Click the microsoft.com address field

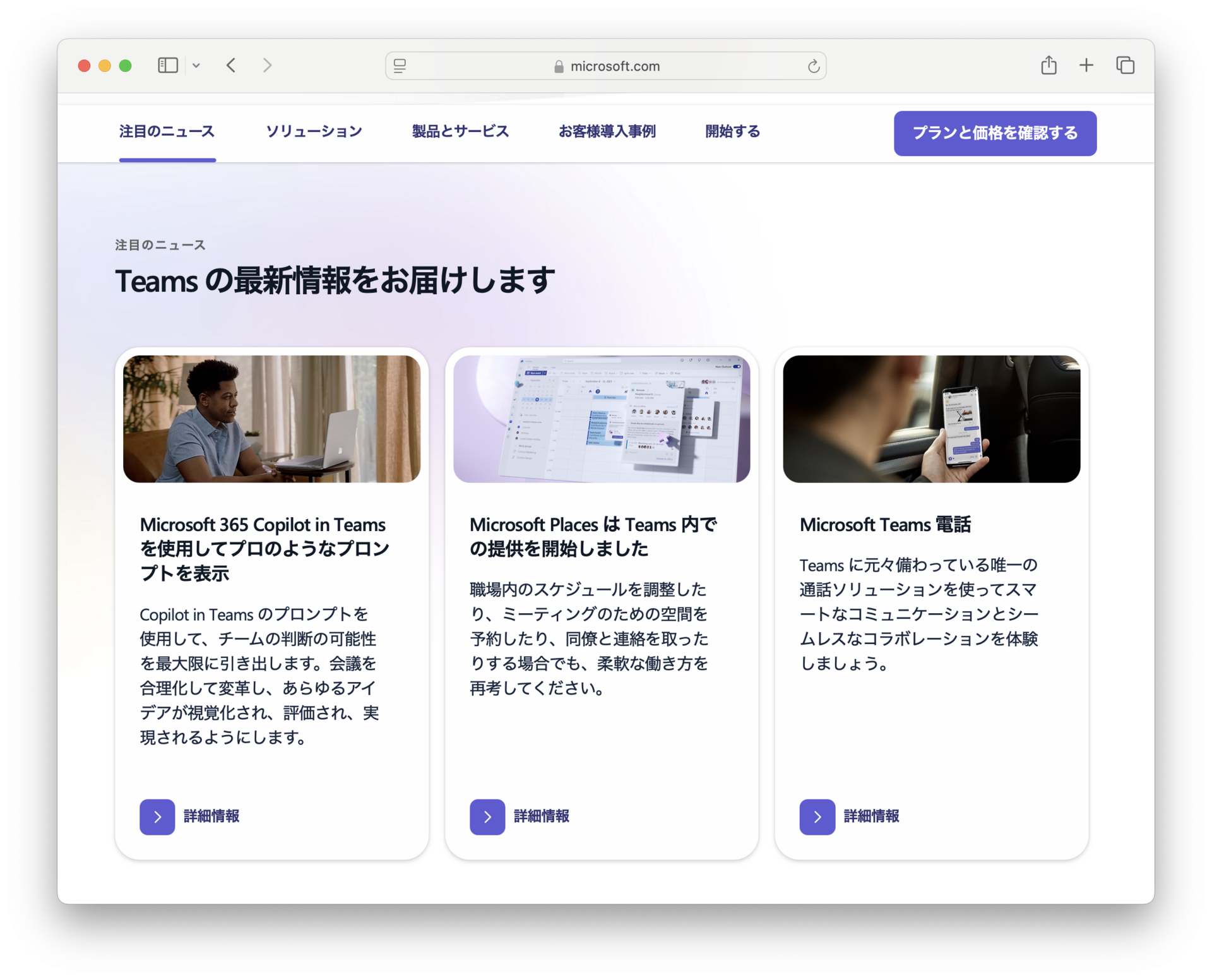point(605,66)
